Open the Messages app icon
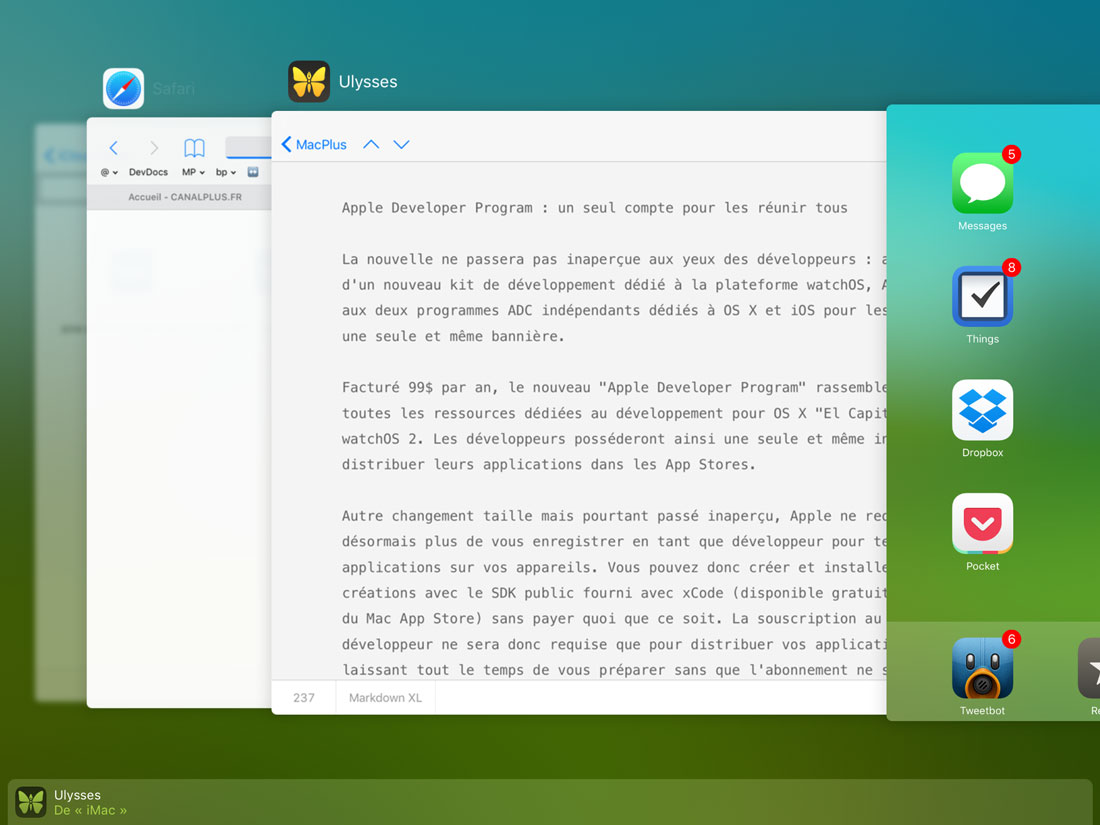This screenshot has width=1100, height=825. pos(982,183)
